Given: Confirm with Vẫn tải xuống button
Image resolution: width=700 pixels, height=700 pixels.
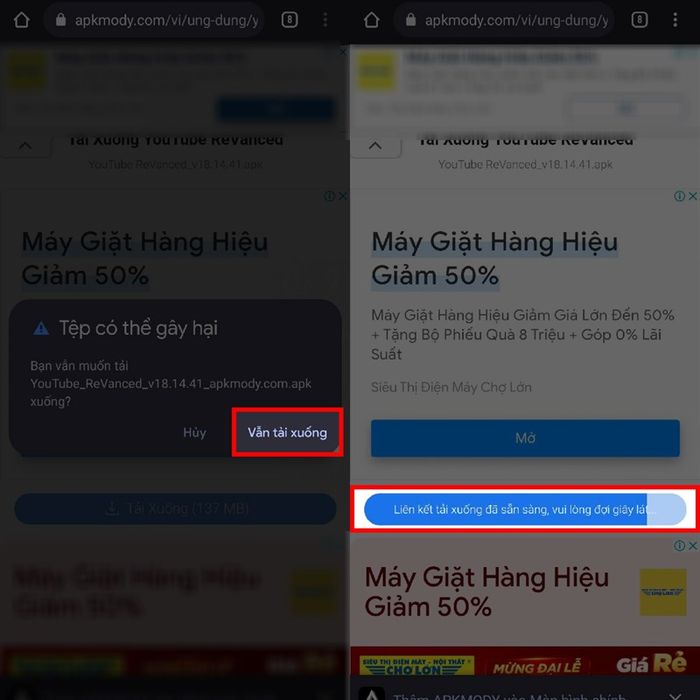Looking at the screenshot, I should point(288,432).
